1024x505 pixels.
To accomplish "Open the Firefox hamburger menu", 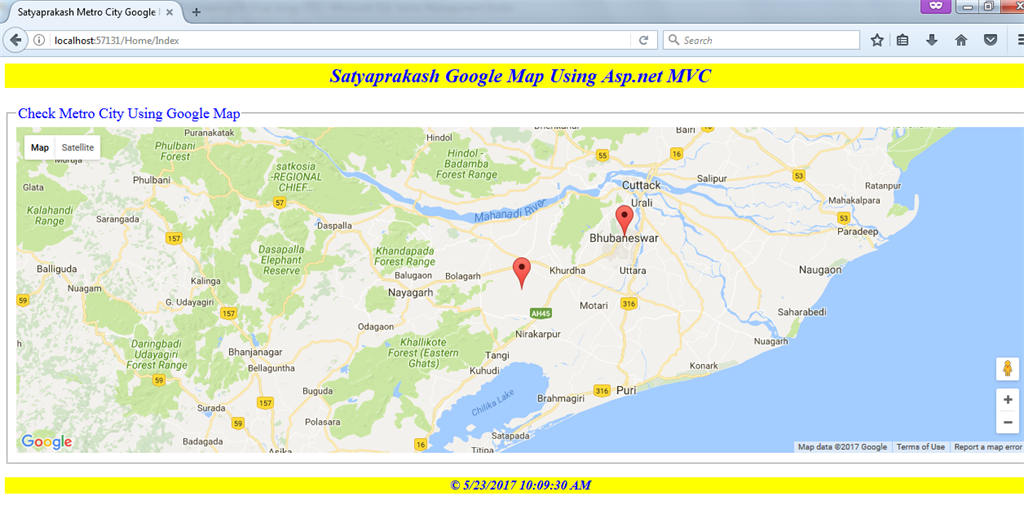I will pyautogui.click(x=1019, y=41).
